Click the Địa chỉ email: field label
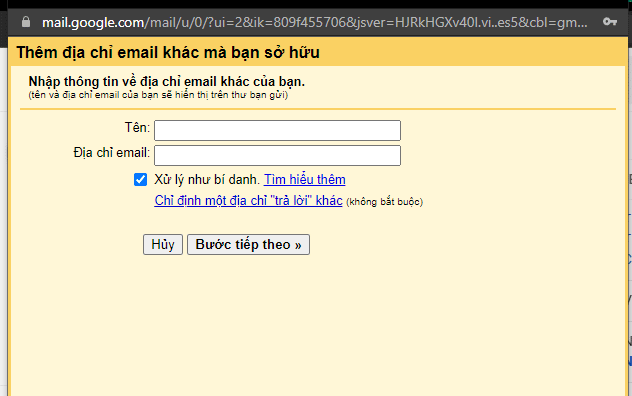Viewport: 632px width, 396px height. tap(112, 152)
